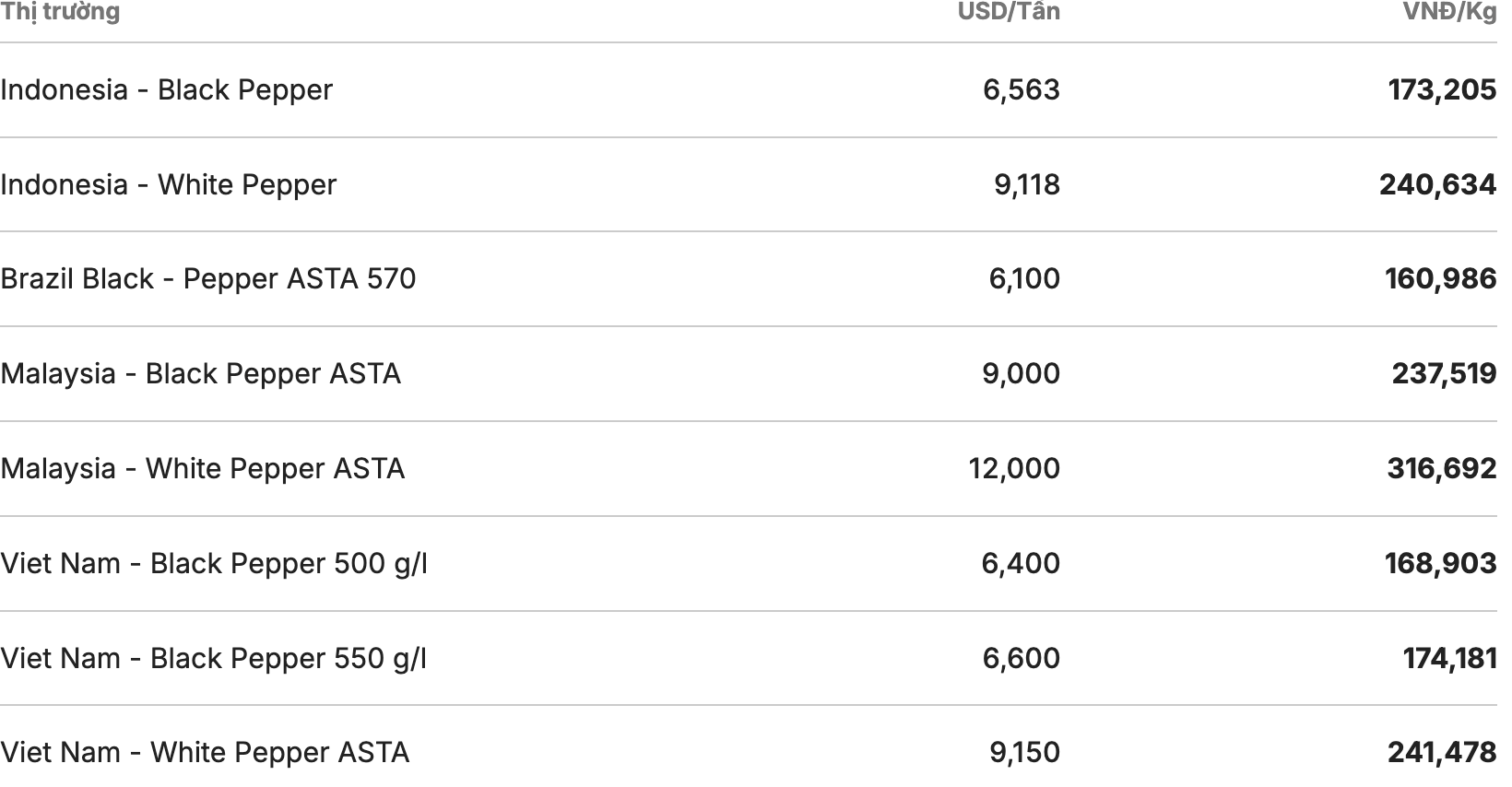Click Viet Nam - Black Pepper 550 g/l
Screen dimensions: 1512x787
click(x=214, y=659)
